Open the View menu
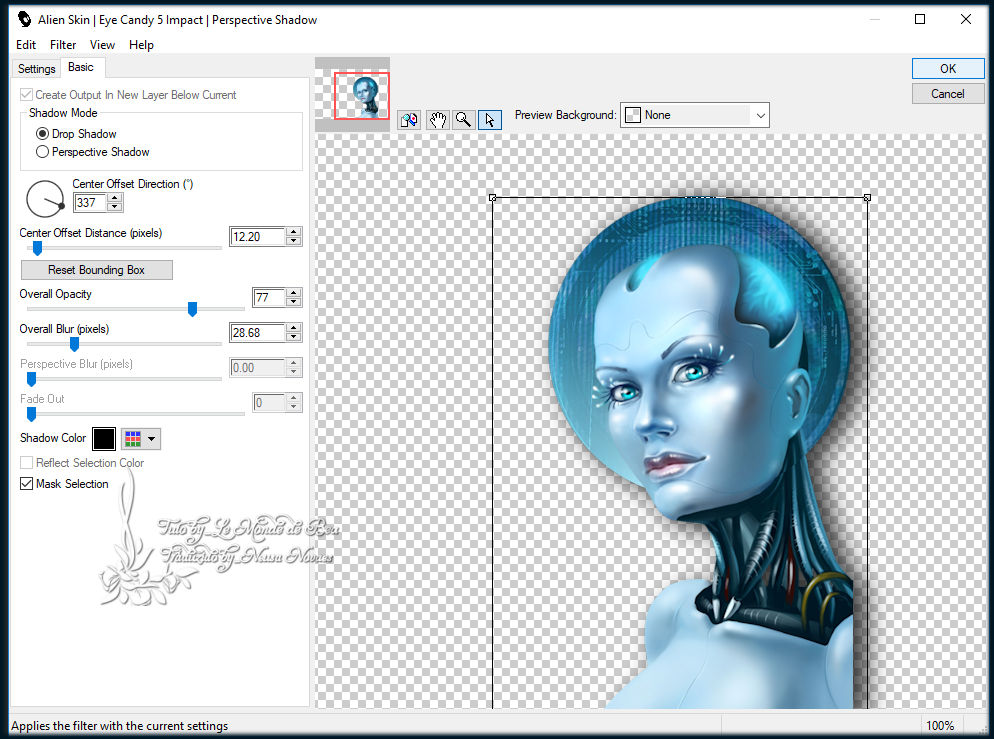Viewport: 994px width, 739px height. point(102,45)
